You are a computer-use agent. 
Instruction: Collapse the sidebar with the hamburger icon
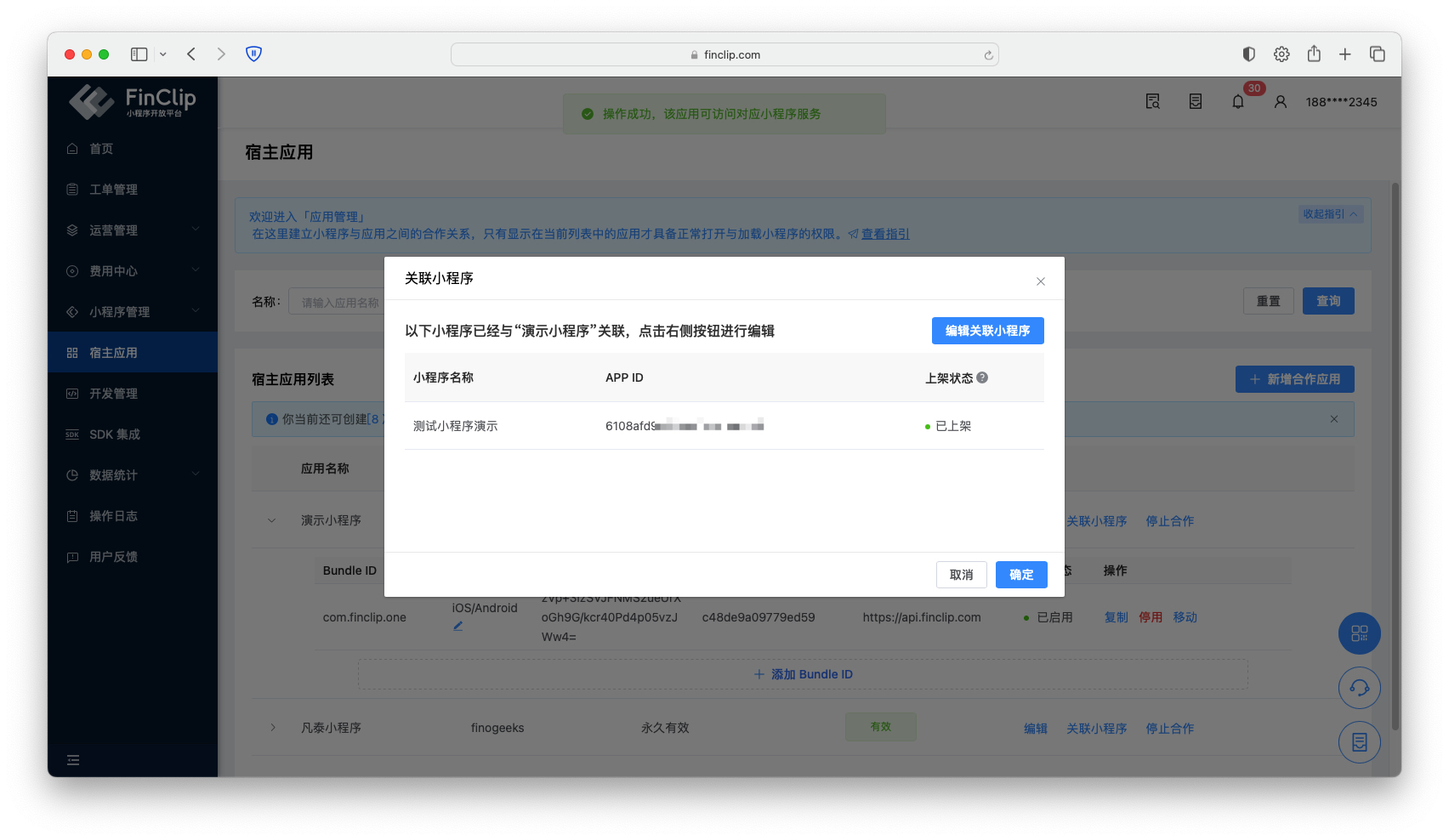73,760
